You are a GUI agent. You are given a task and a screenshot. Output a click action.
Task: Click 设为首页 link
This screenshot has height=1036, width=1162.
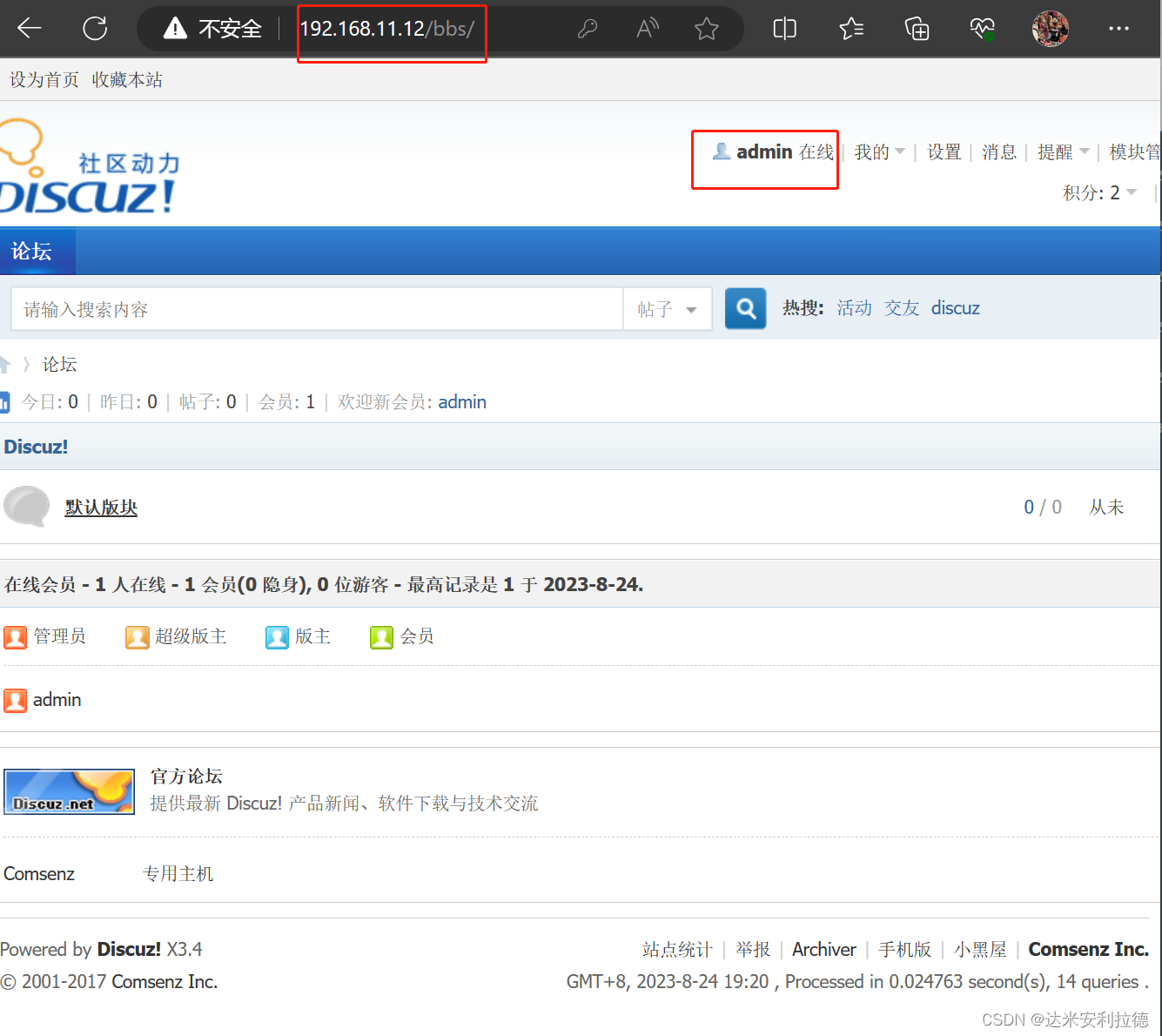click(x=44, y=80)
